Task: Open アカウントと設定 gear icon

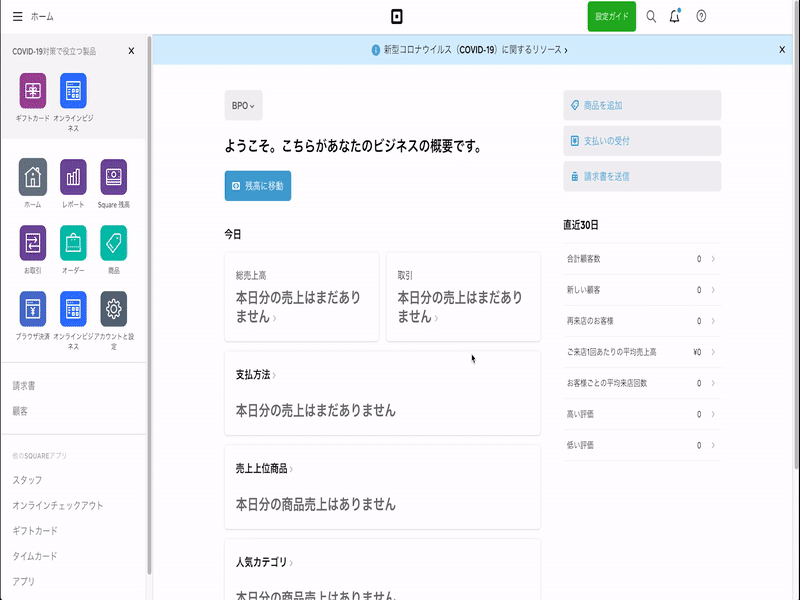Action: (x=114, y=309)
